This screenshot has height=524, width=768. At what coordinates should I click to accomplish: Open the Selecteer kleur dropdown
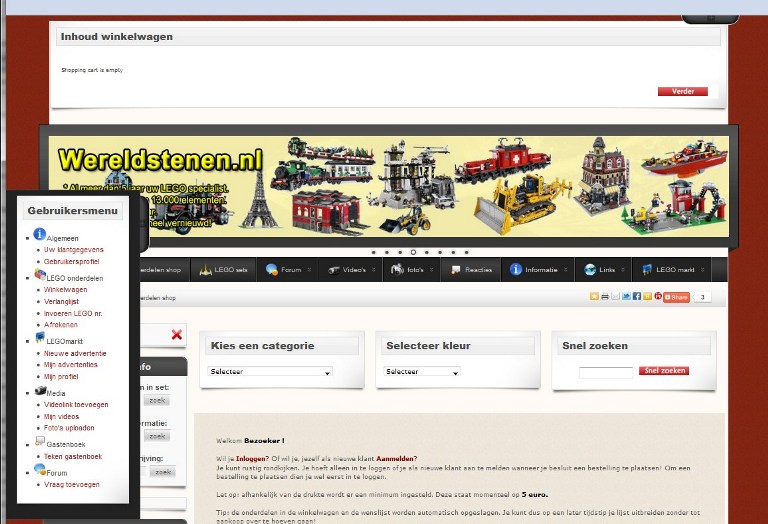(x=422, y=372)
